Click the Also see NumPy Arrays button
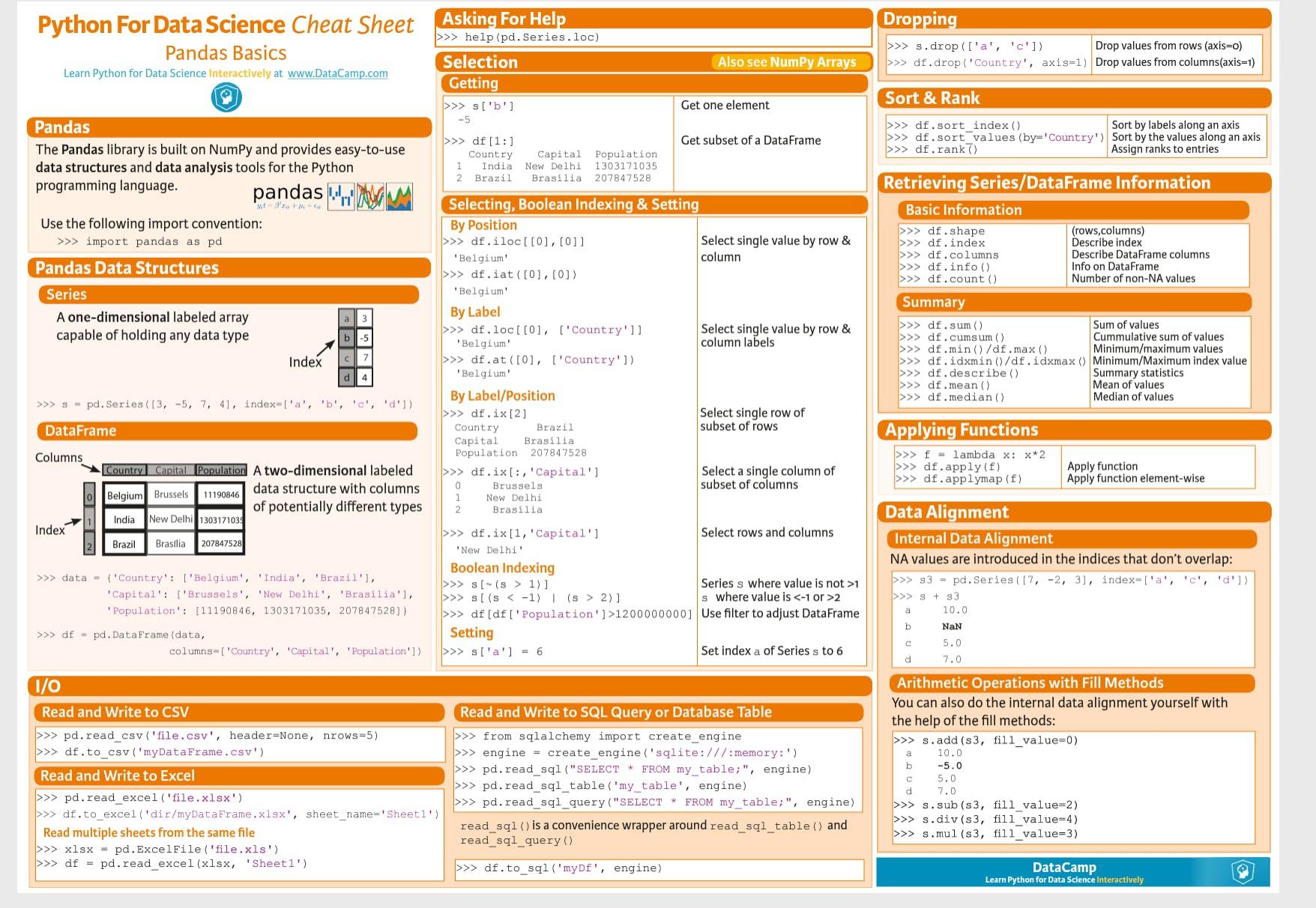This screenshot has width=1316, height=908. click(x=786, y=62)
